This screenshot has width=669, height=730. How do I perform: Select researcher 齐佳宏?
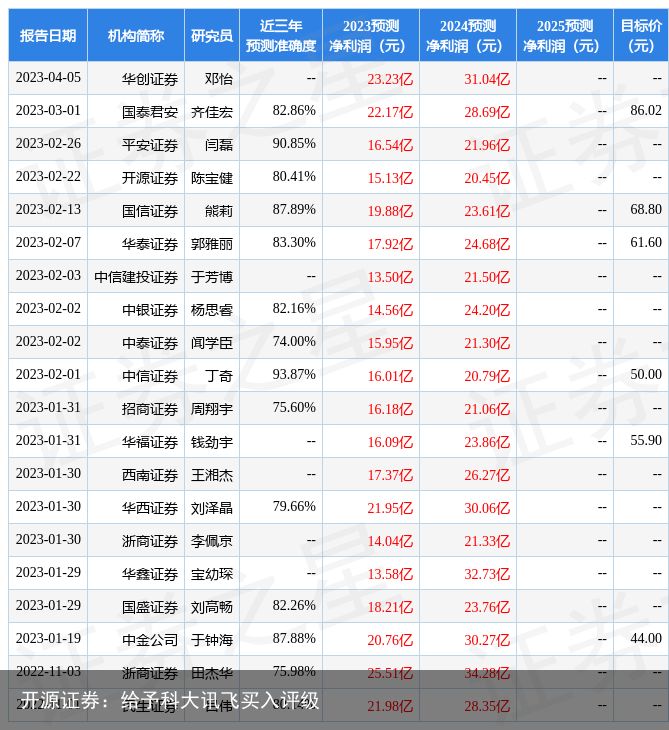pyautogui.click(x=212, y=112)
